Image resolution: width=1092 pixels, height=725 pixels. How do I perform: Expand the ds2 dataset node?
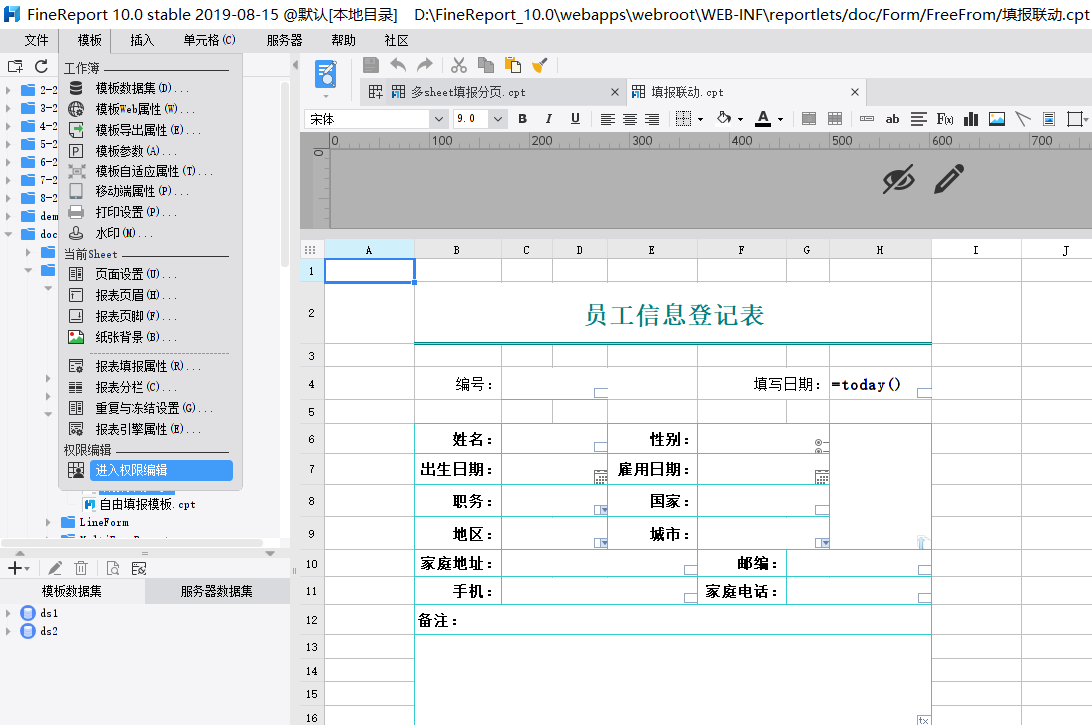tap(8, 631)
